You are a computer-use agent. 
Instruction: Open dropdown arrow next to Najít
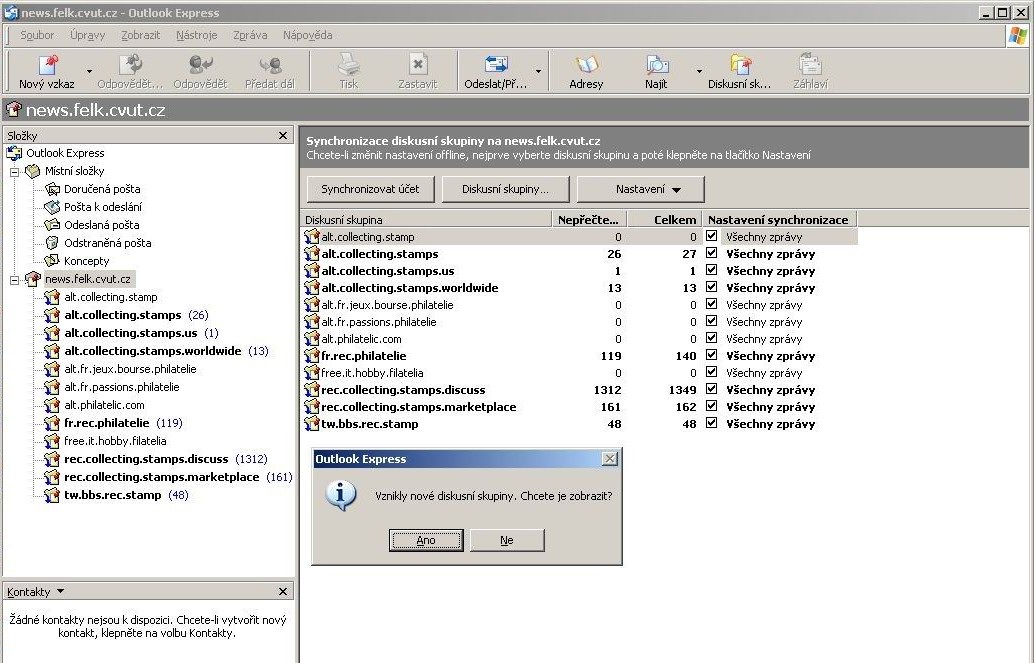click(x=699, y=71)
